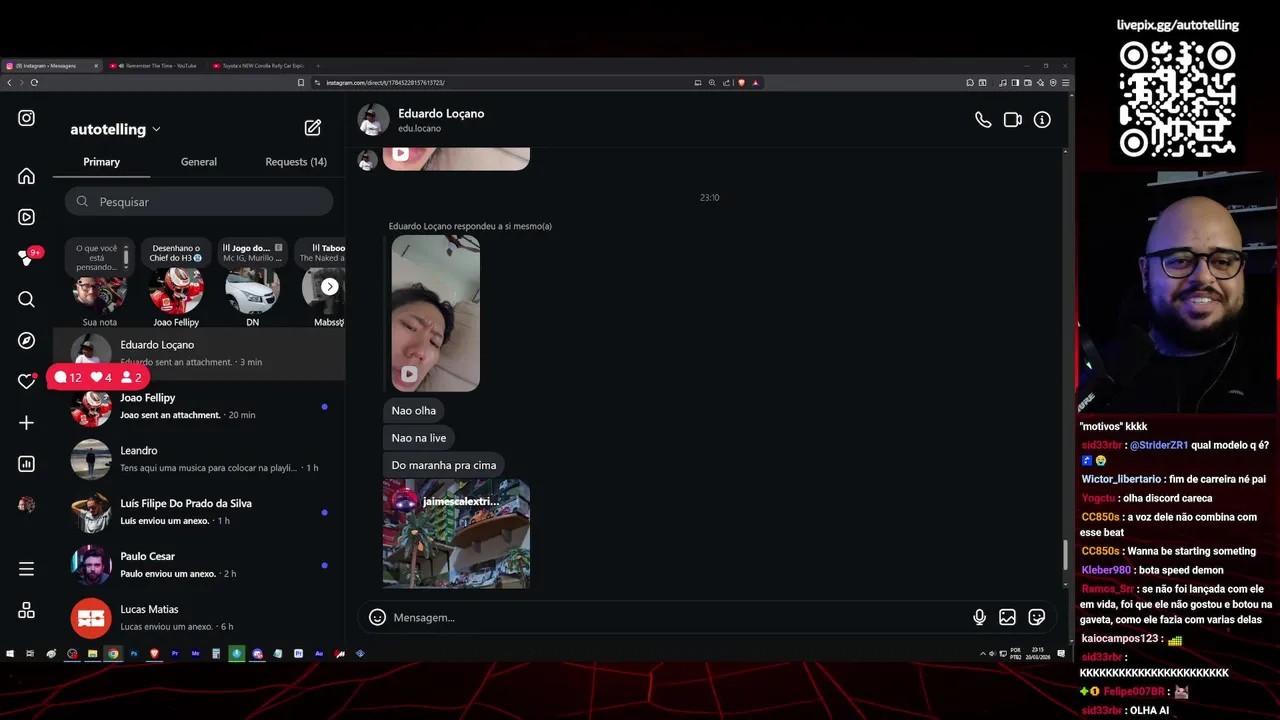This screenshot has height=720, width=1280.
Task: Click the chat scrollbar thumb
Action: pyautogui.click(x=1065, y=553)
